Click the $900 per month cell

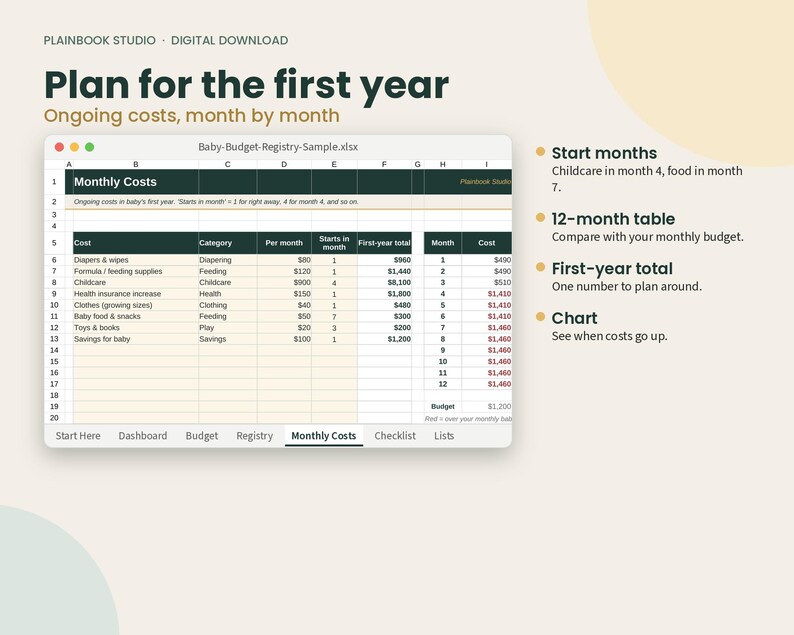click(x=284, y=283)
